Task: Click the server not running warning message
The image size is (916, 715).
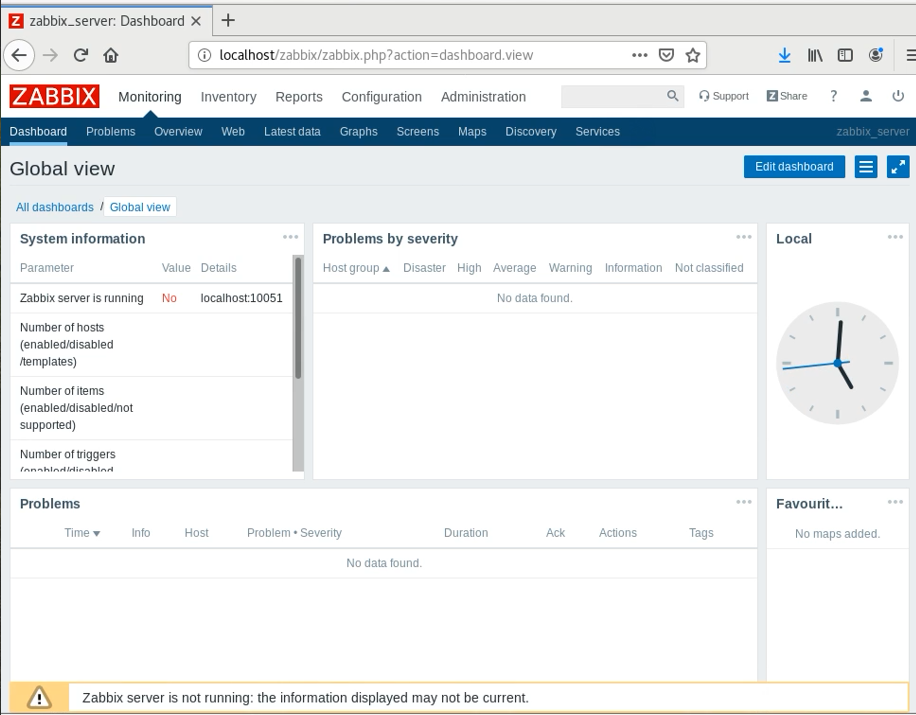Action: coord(305,697)
